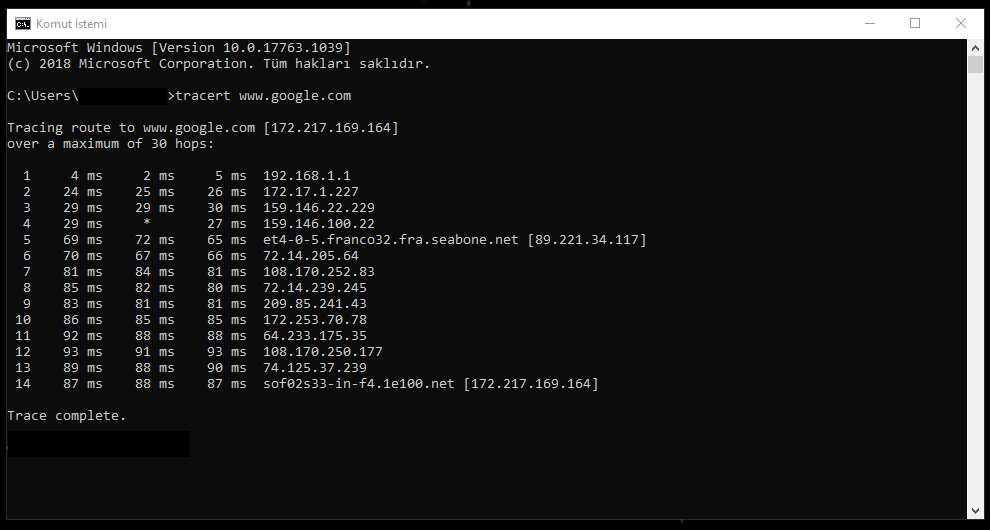Viewport: 990px width, 530px height.
Task: Click the Command Prompt icon in title bar
Action: (23, 24)
